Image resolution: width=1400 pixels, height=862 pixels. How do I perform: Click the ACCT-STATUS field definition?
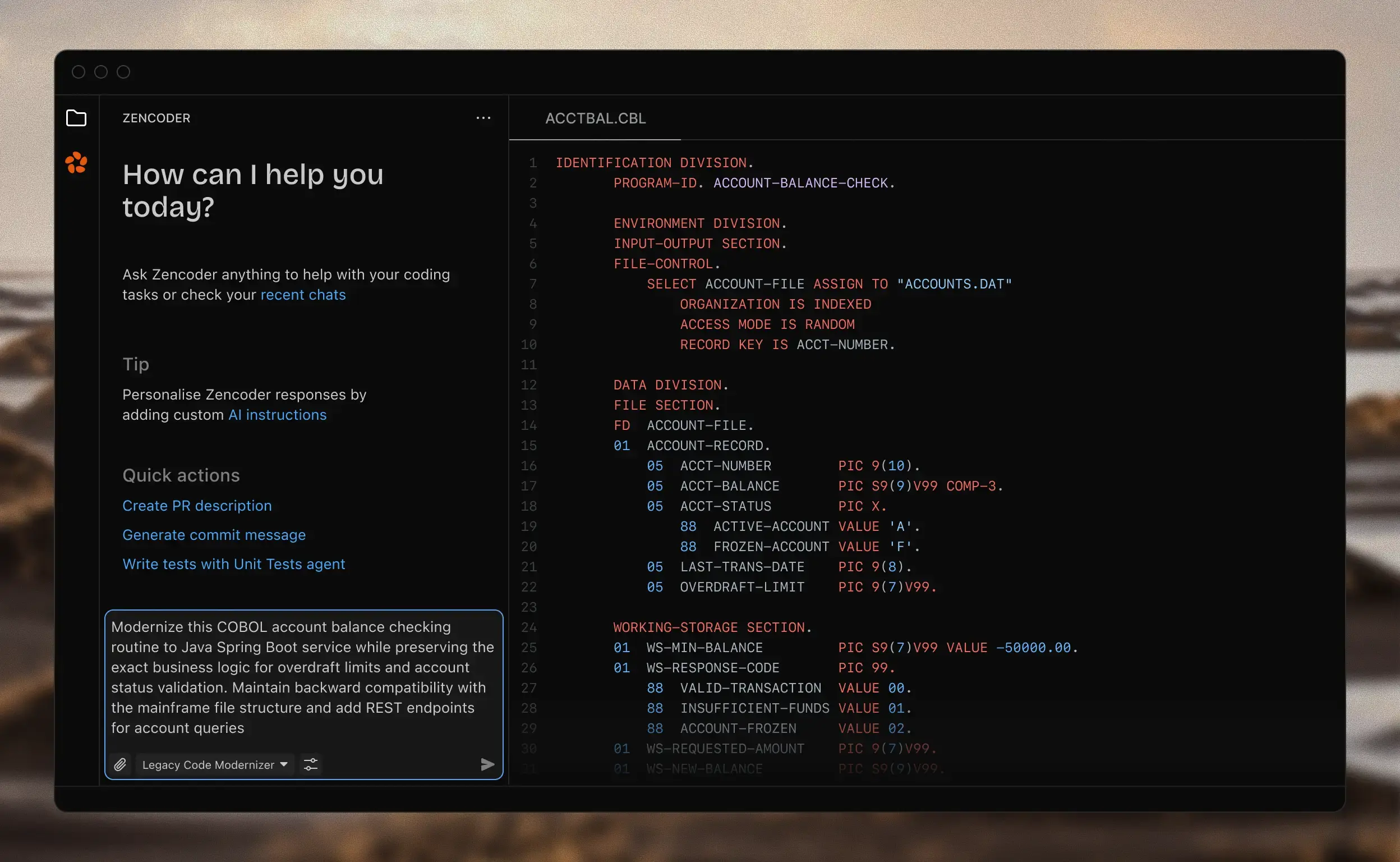click(767, 506)
